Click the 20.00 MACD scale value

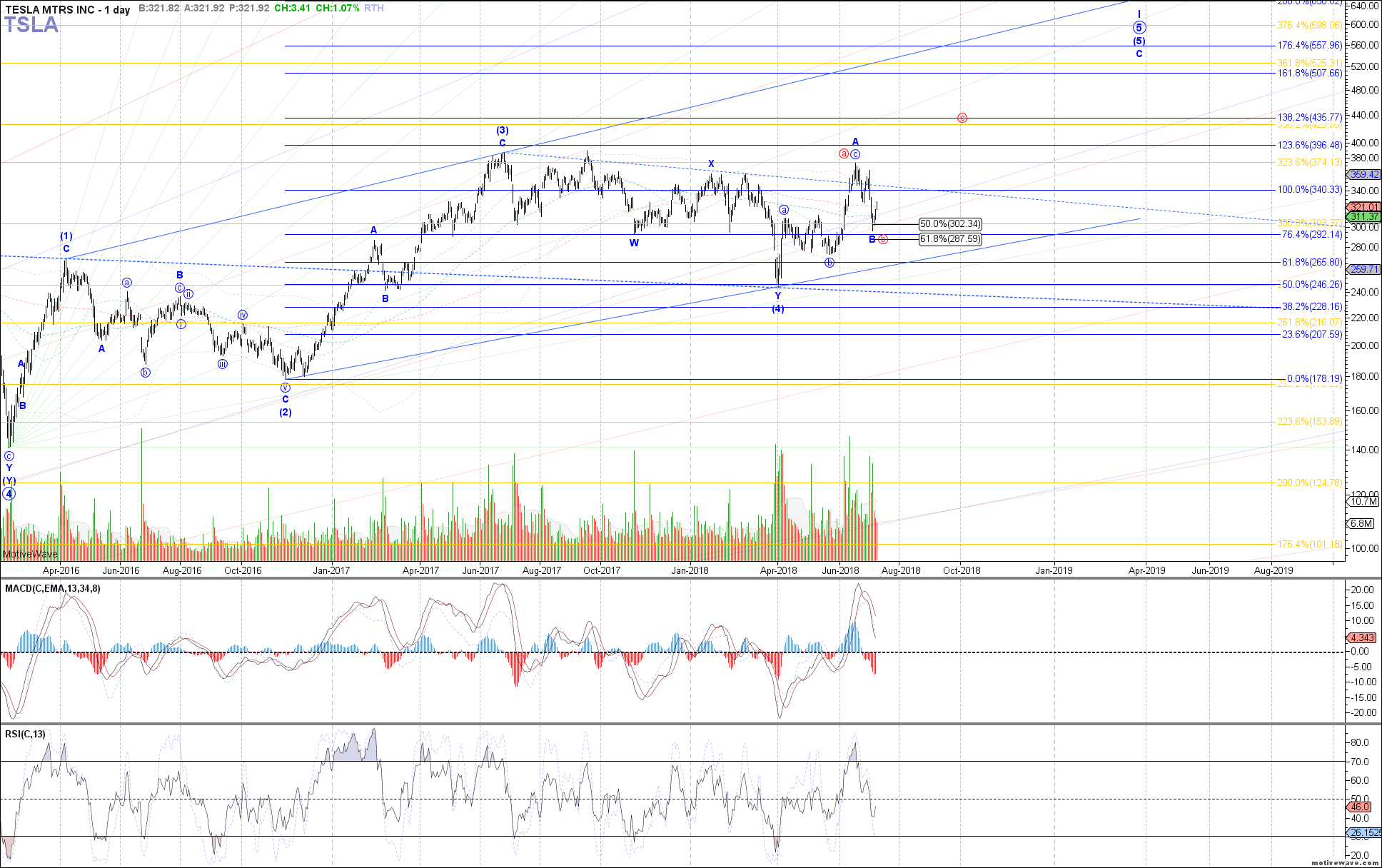1363,590
